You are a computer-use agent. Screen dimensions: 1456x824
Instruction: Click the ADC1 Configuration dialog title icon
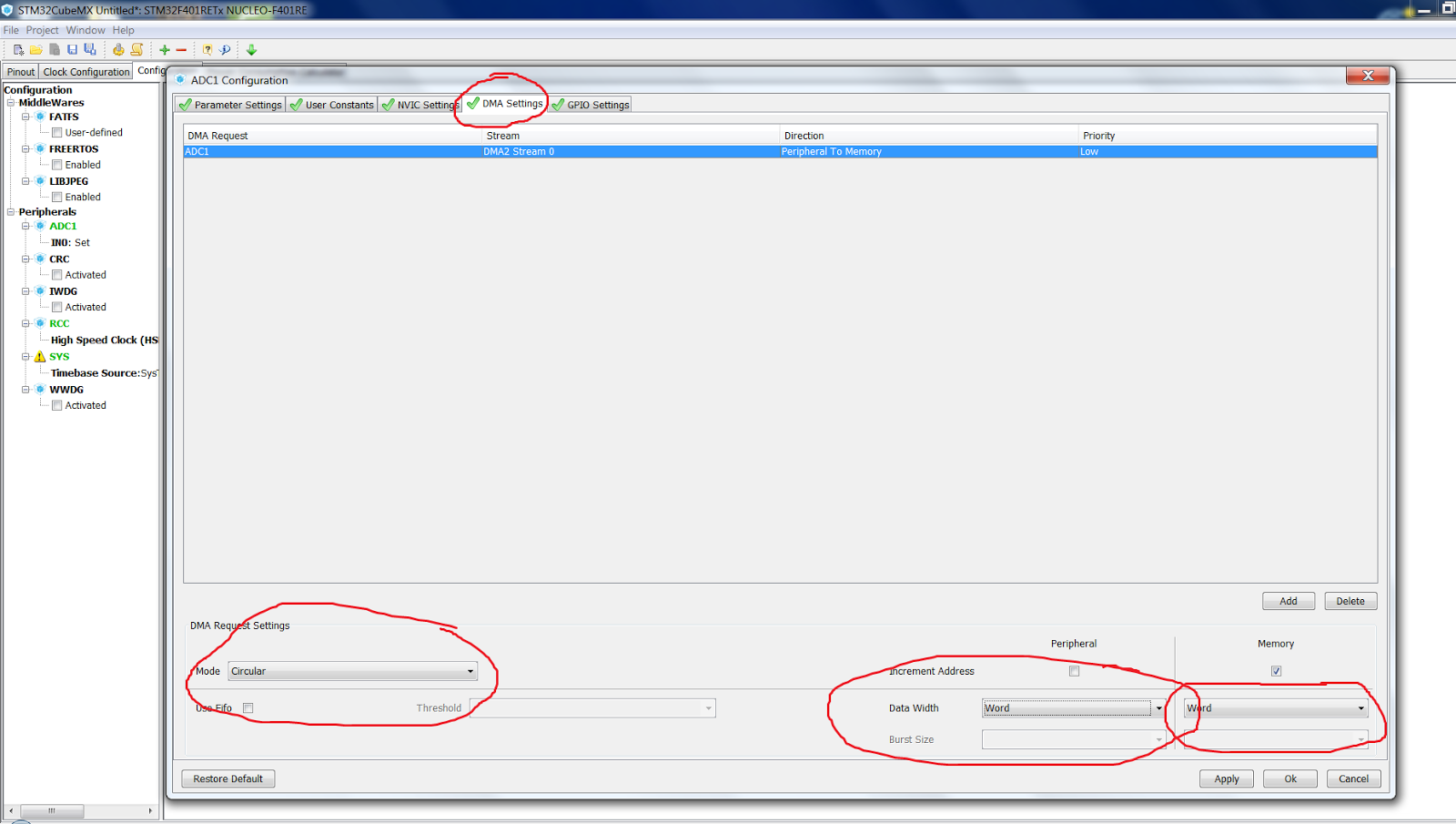(180, 79)
